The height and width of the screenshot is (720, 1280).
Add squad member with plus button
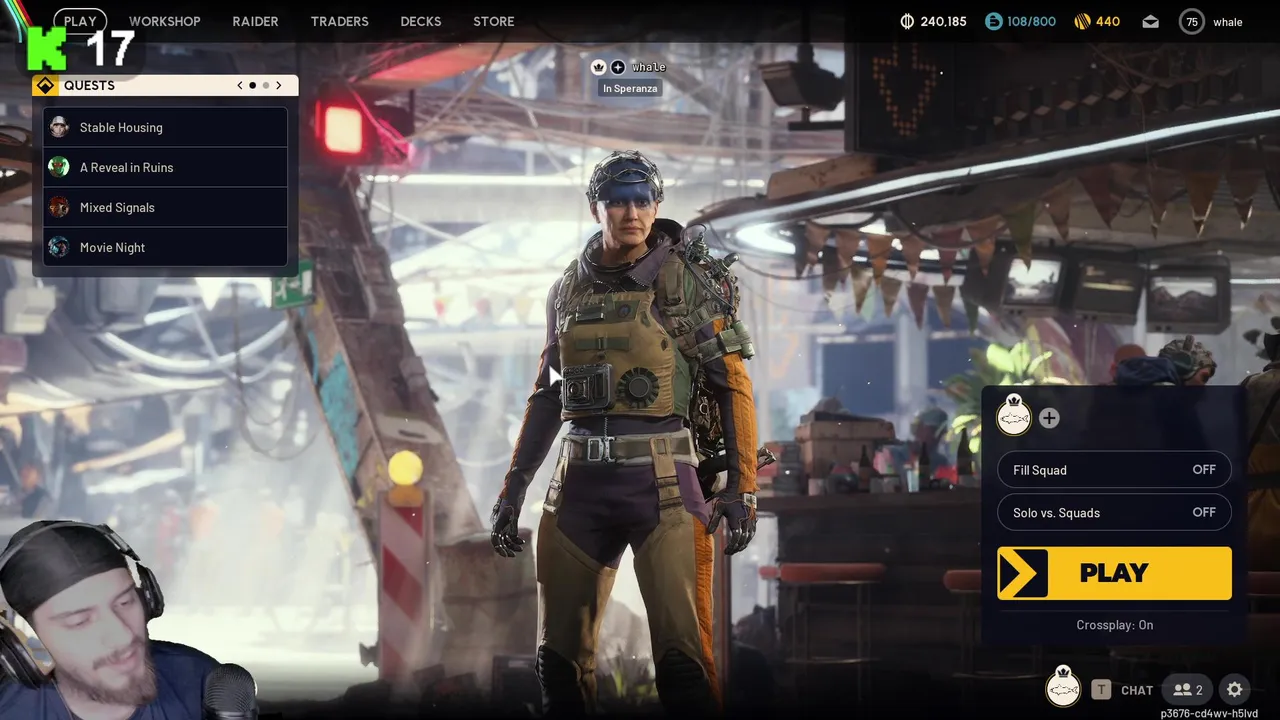coord(1049,418)
